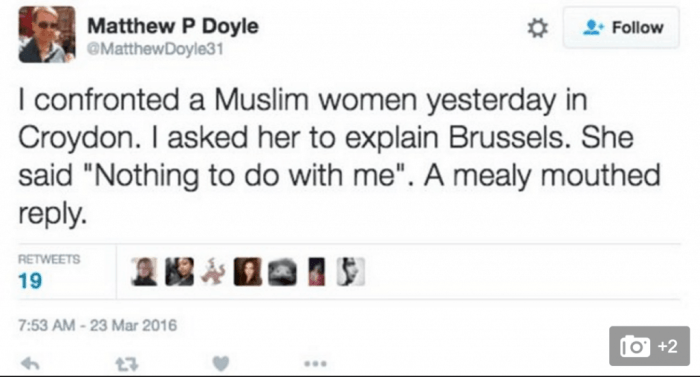Open the camera +2 photo gallery badge
Screen dimensions: 700x377
point(649,346)
